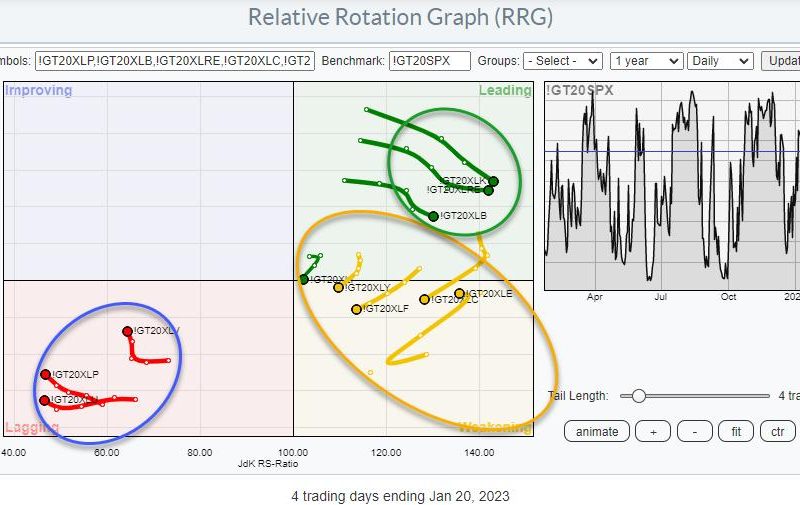The height and width of the screenshot is (505, 800).
Task: Click the !GT20XLY yellow data point
Action: point(338,288)
